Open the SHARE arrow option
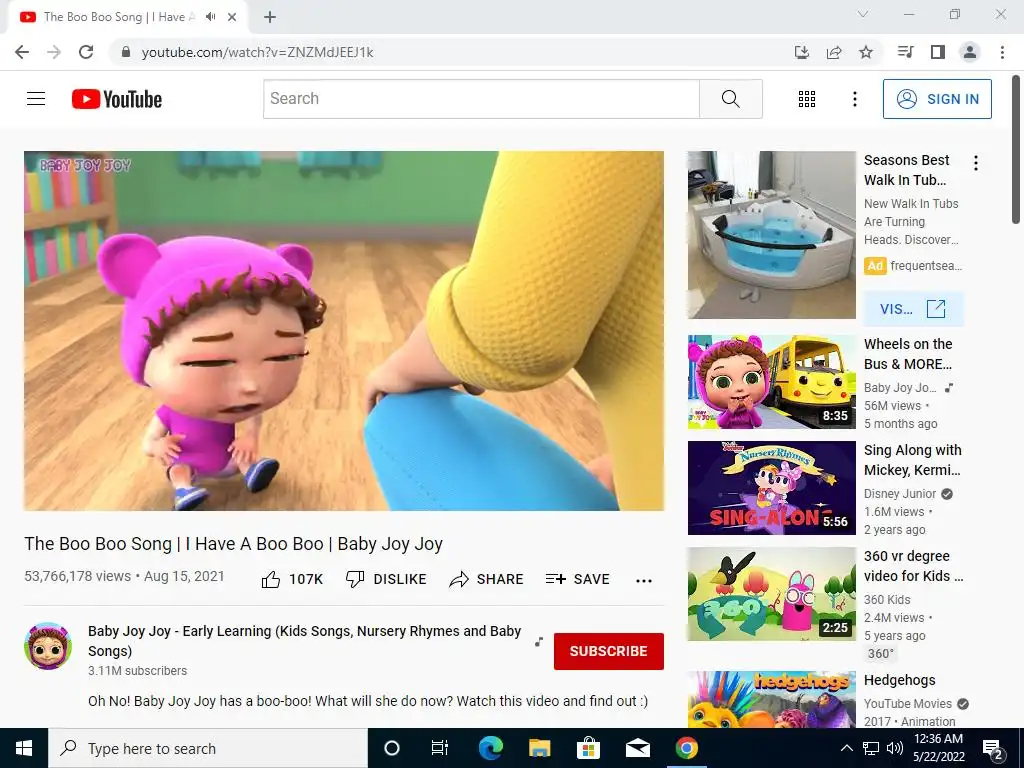Screen dimensions: 1024x768 (x=487, y=579)
